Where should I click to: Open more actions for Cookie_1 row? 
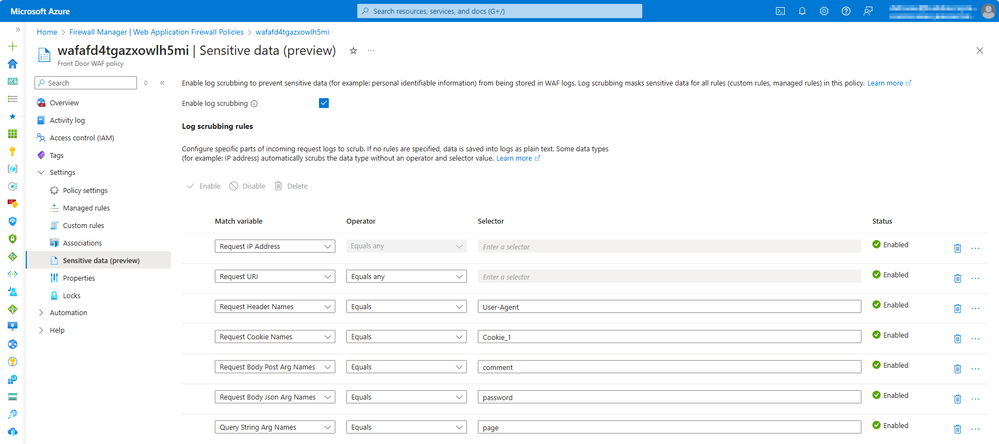pyautogui.click(x=975, y=338)
